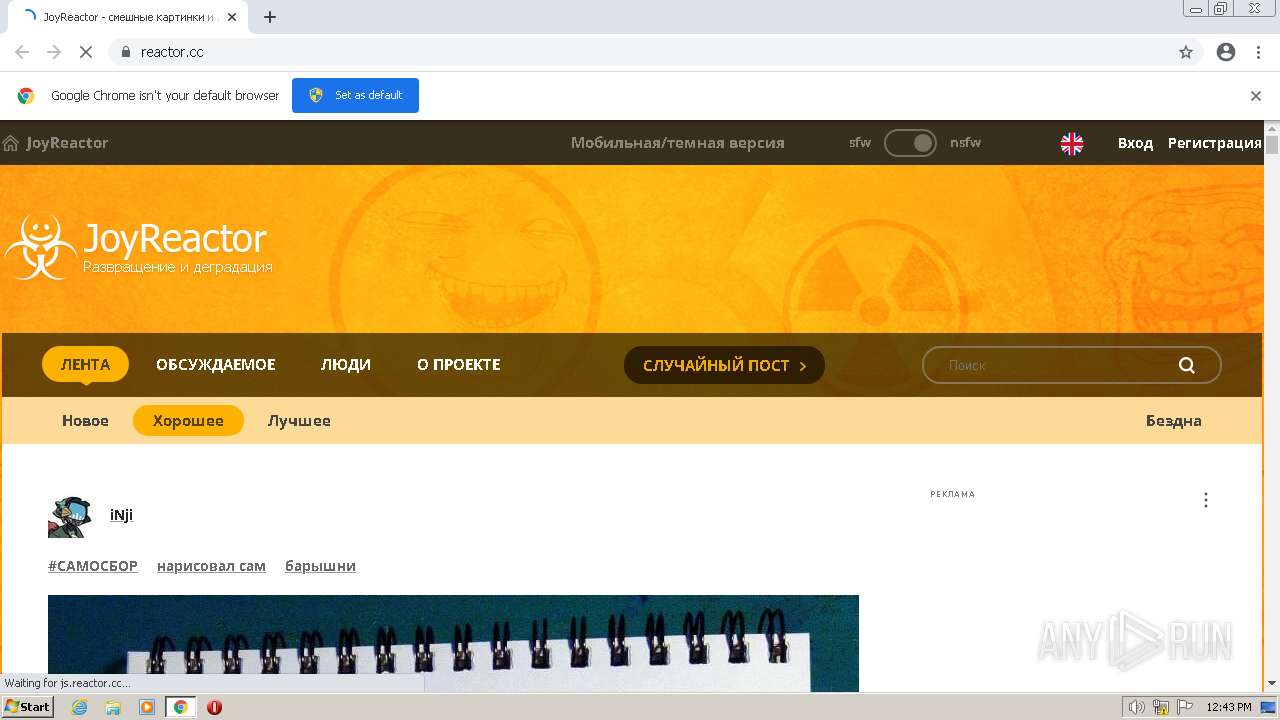Click the JoyReactor biohazard logo

pyautogui.click(x=40, y=248)
